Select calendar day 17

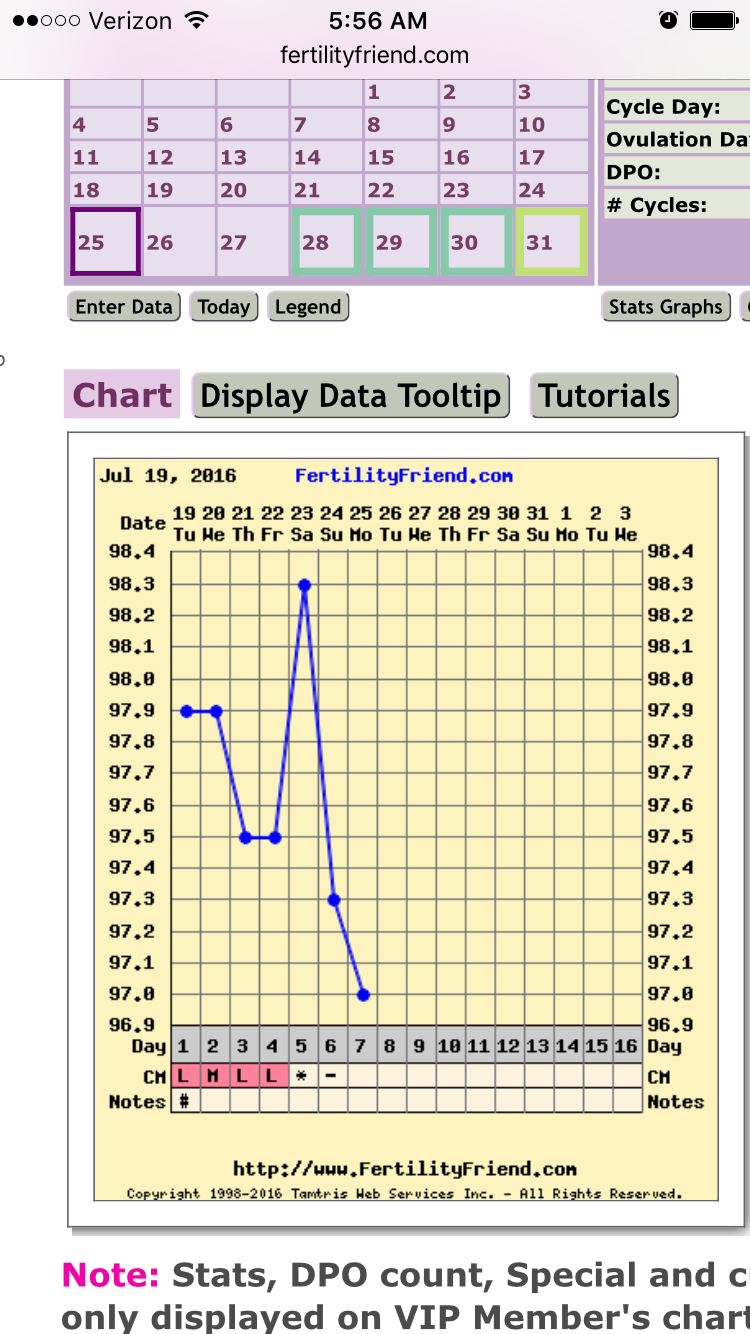551,157
